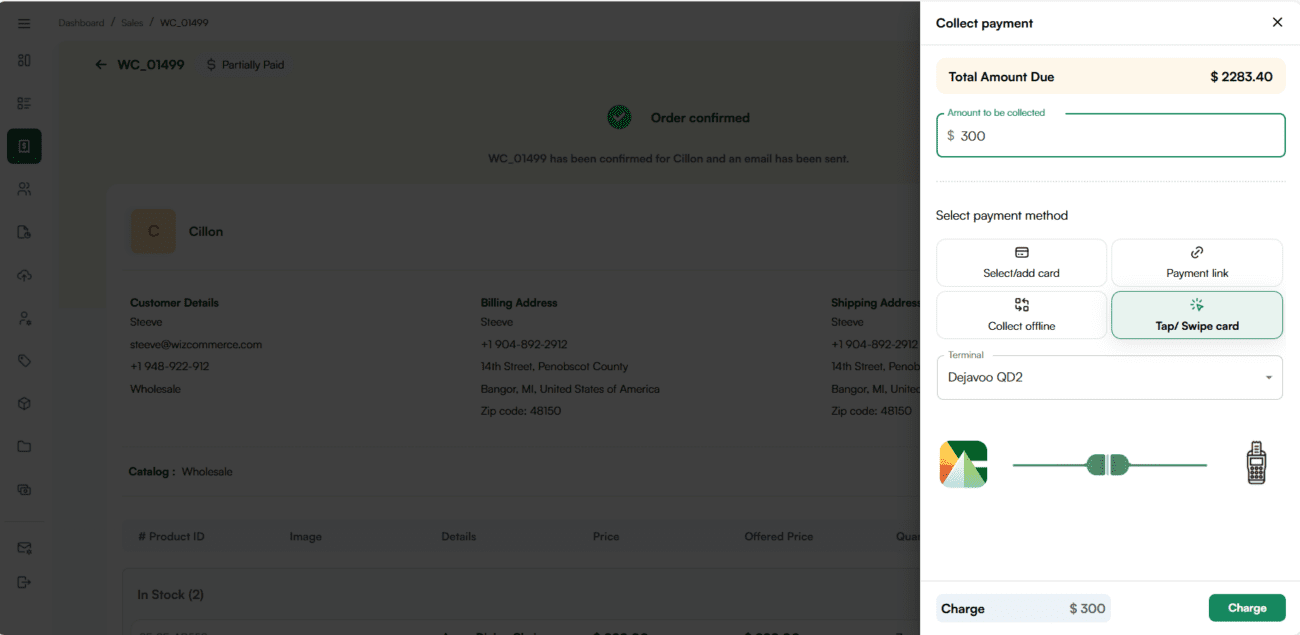1300x635 pixels.
Task: Navigate to Sales in breadcrumb
Action: click(132, 23)
